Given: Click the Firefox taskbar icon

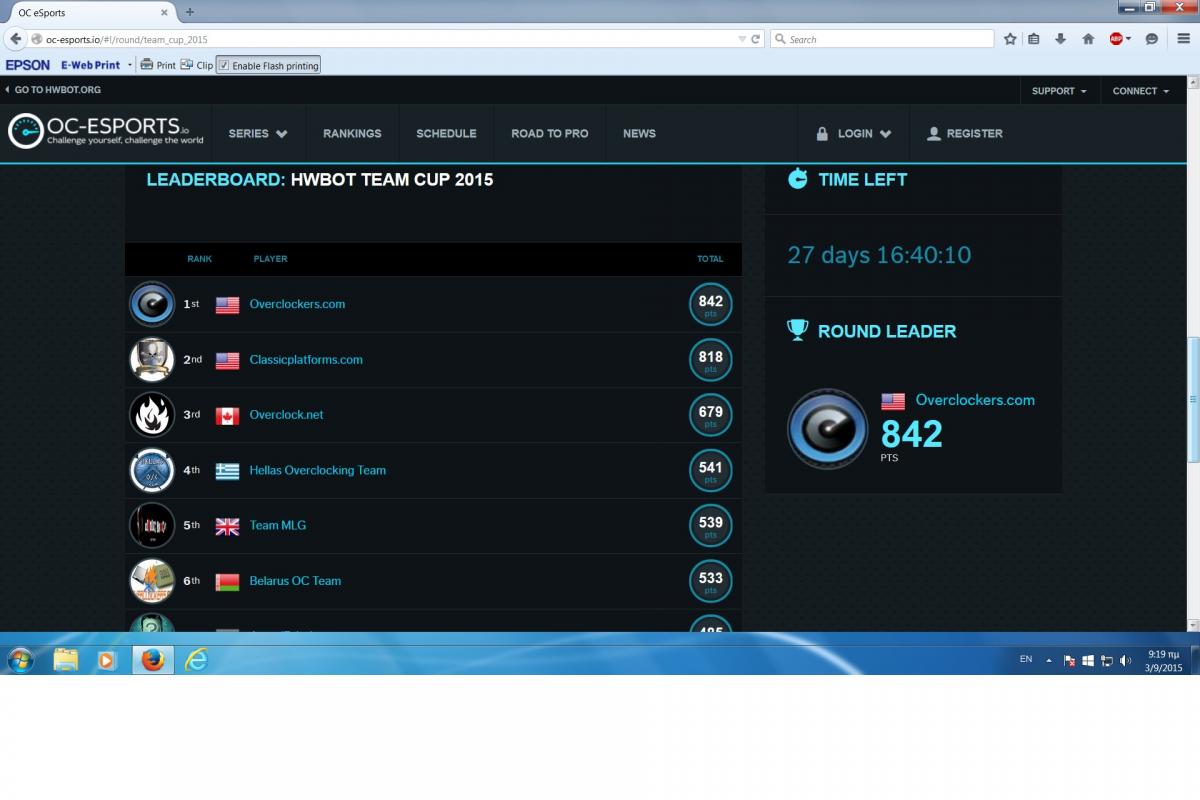Looking at the screenshot, I should 152,660.
